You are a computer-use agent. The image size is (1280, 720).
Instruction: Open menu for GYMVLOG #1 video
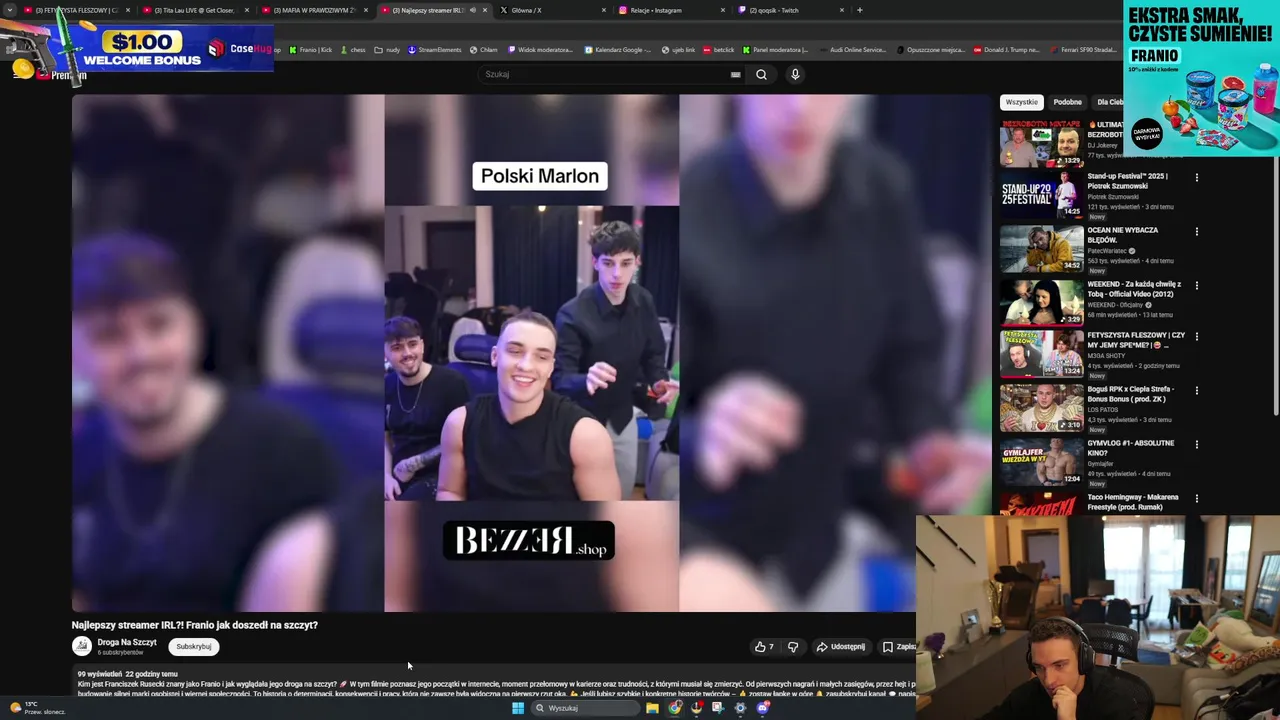pos(1196,445)
